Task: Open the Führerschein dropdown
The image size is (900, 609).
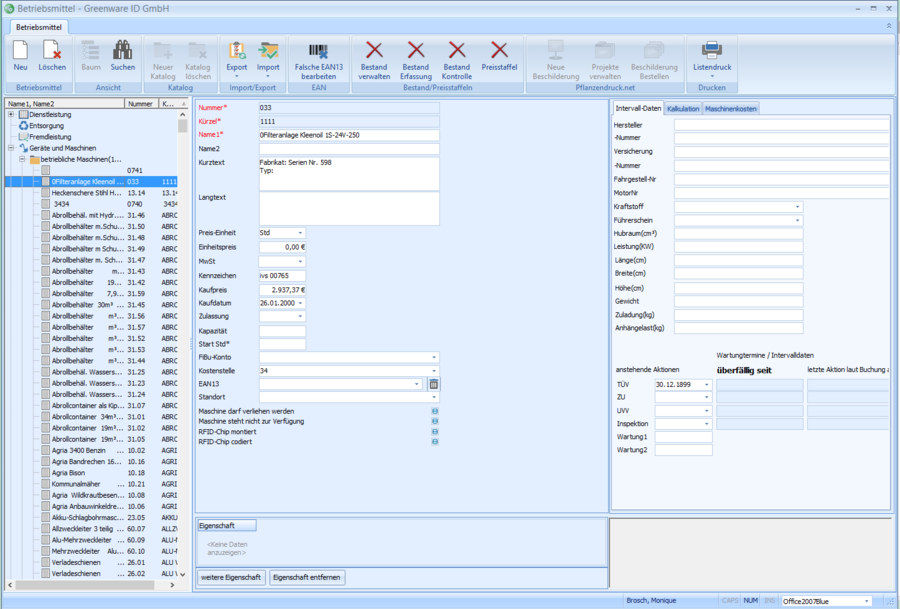Action: (x=797, y=220)
